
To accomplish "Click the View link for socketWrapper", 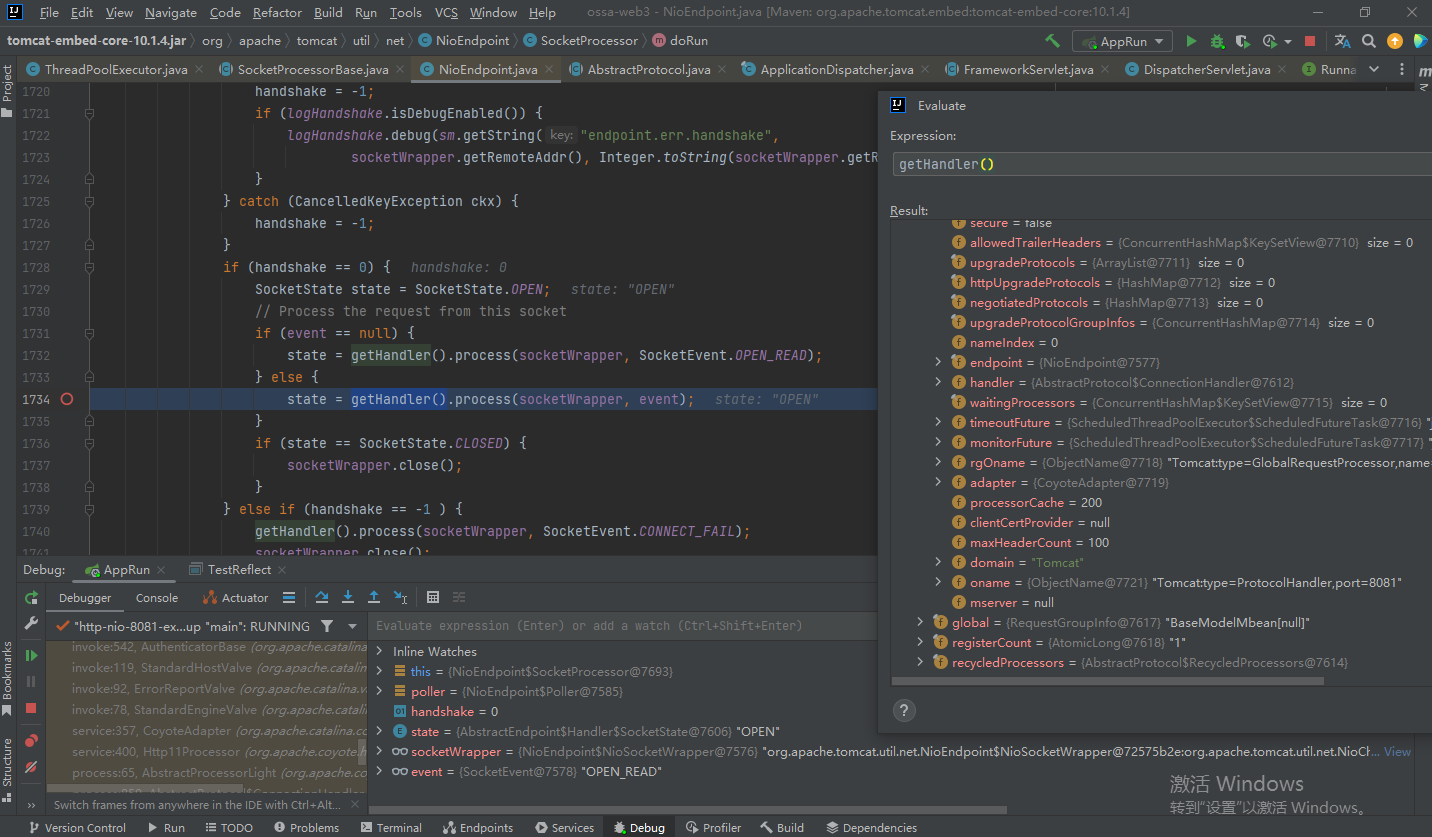I will point(1397,751).
